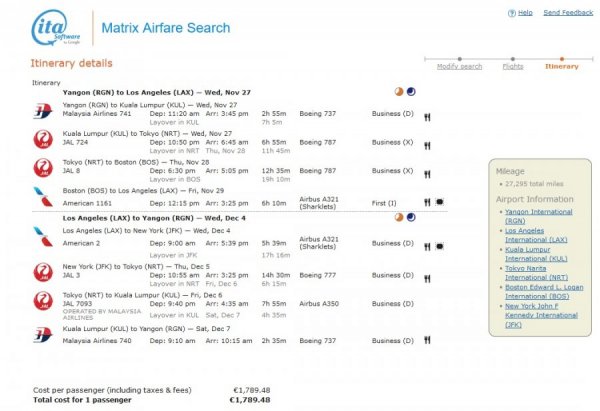The width and height of the screenshot is (600, 411).
Task: Click the orange day icon for Los Angeles to Yangon
Action: pos(399,217)
